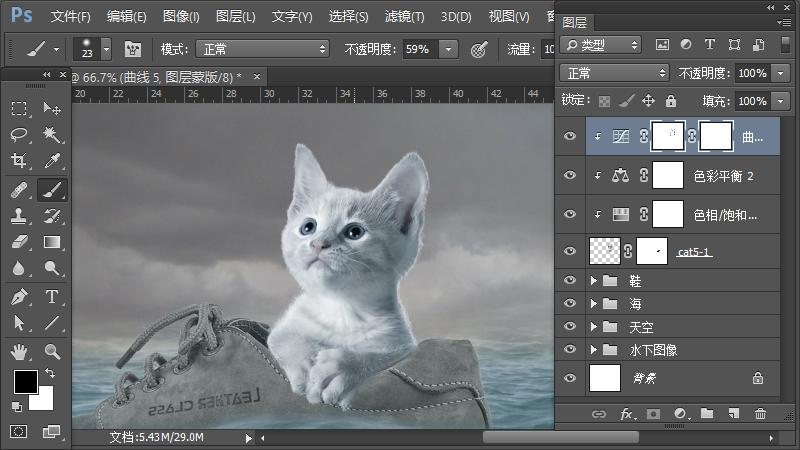Select the Dodge tool

pos(52,268)
